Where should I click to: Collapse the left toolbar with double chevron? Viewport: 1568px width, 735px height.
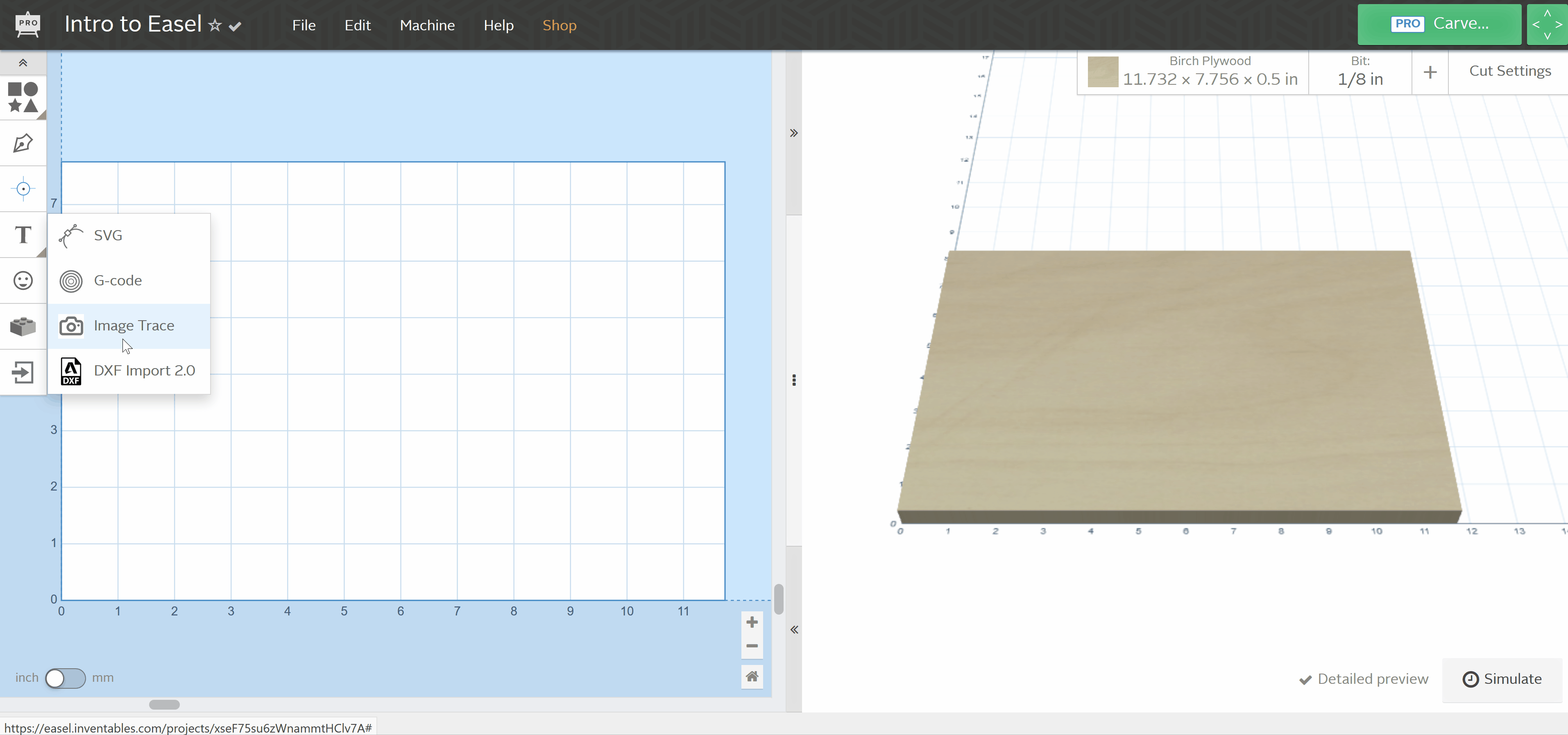[23, 63]
